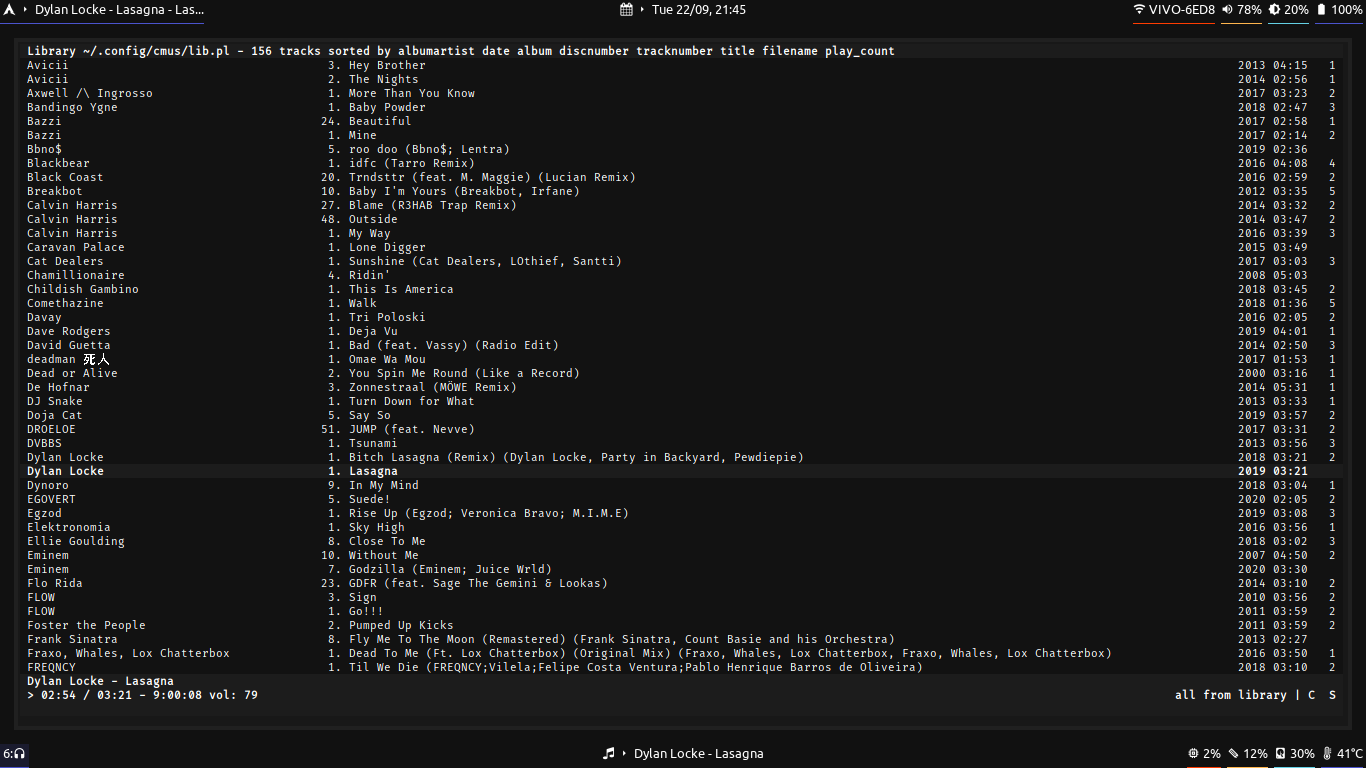Select 'Zonnestraal (MÖWE Remix)' by De Hofnar

coord(683,387)
